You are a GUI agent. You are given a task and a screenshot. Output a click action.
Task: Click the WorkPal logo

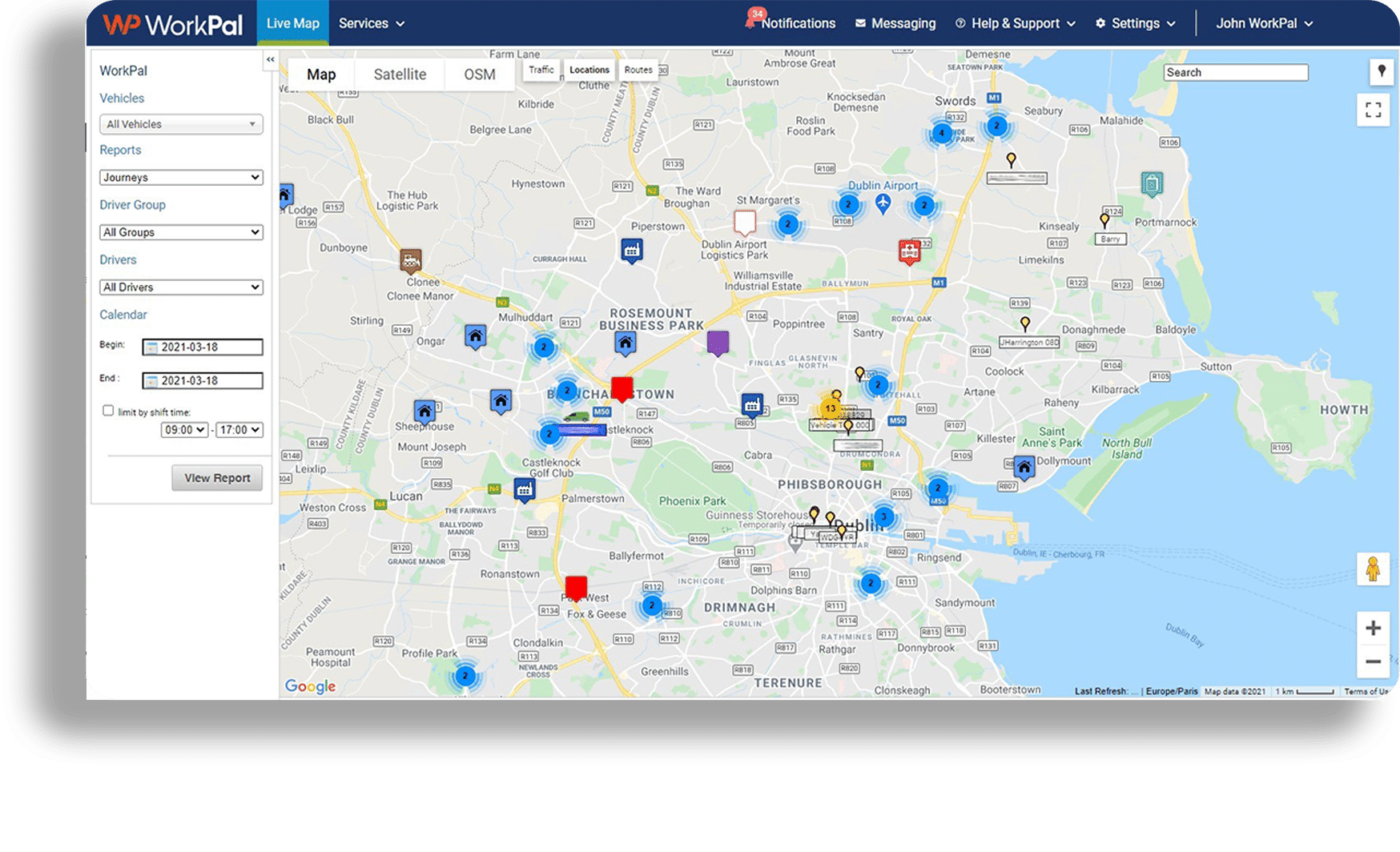[172, 24]
